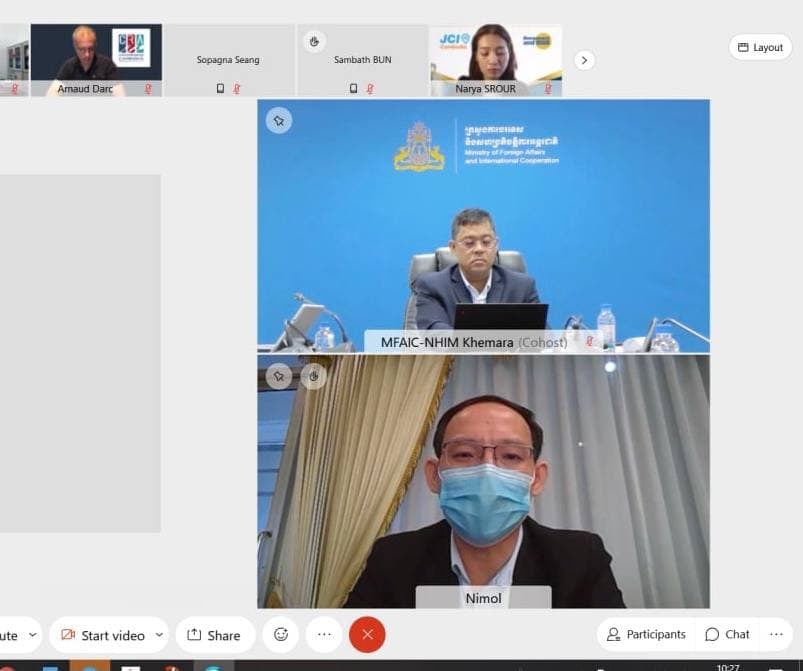Click raised hand icon on Nimol's video

tap(313, 376)
